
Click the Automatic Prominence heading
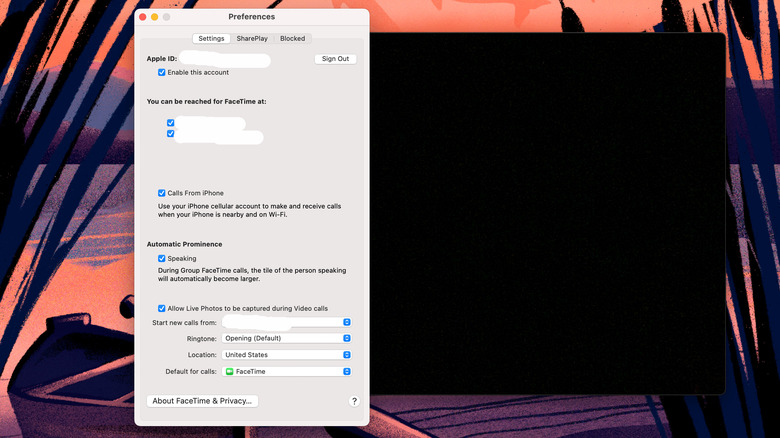tap(185, 244)
